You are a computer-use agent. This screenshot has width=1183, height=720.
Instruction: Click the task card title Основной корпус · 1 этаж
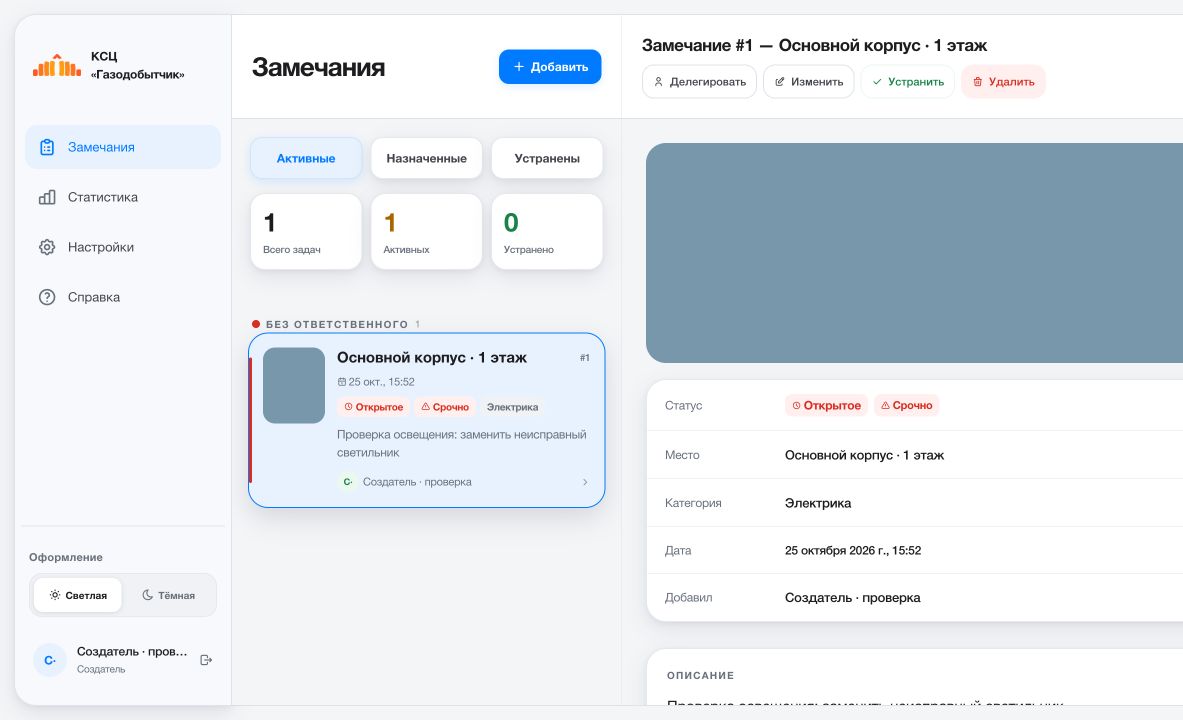pos(432,358)
